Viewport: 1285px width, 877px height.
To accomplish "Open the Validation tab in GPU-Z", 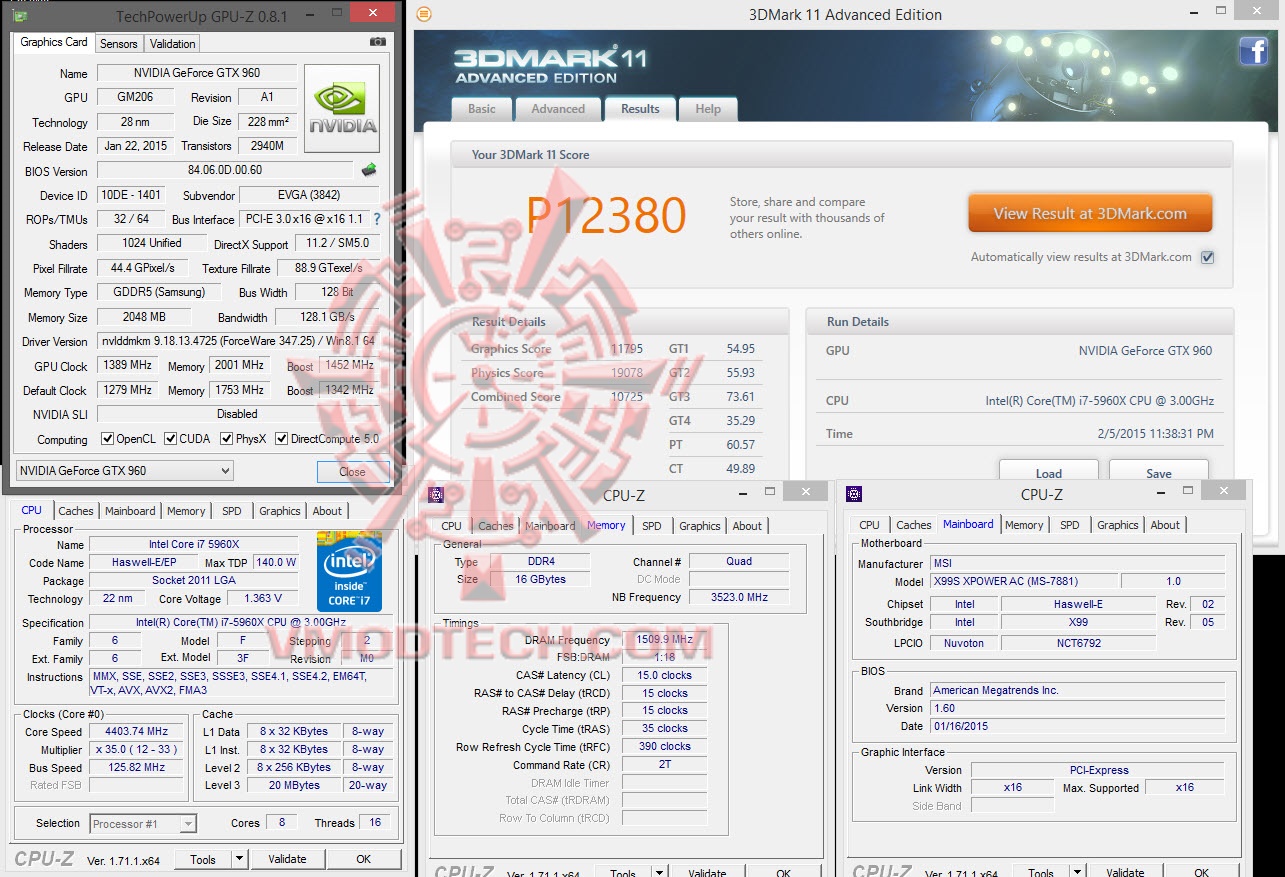I will tap(173, 43).
